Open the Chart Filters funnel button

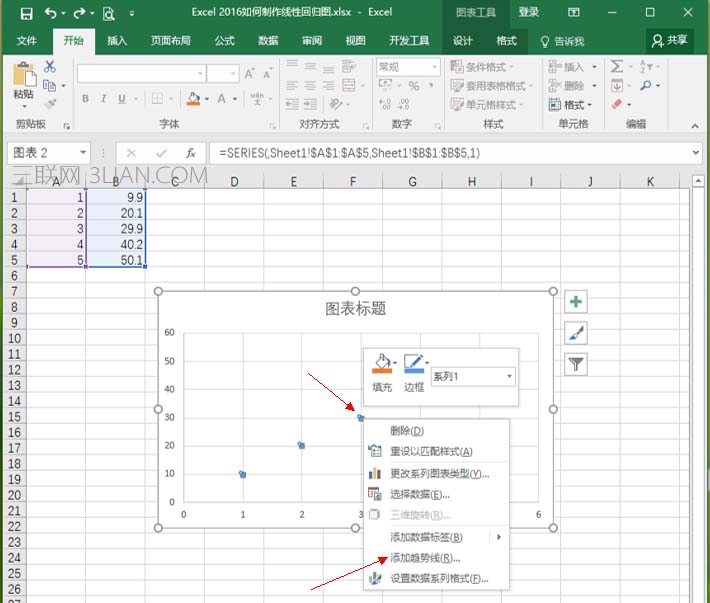click(576, 364)
